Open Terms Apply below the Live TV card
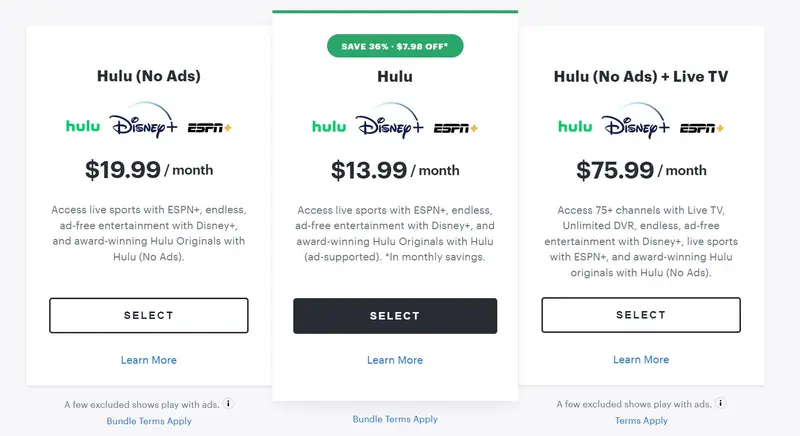This screenshot has width=800, height=436. (641, 421)
